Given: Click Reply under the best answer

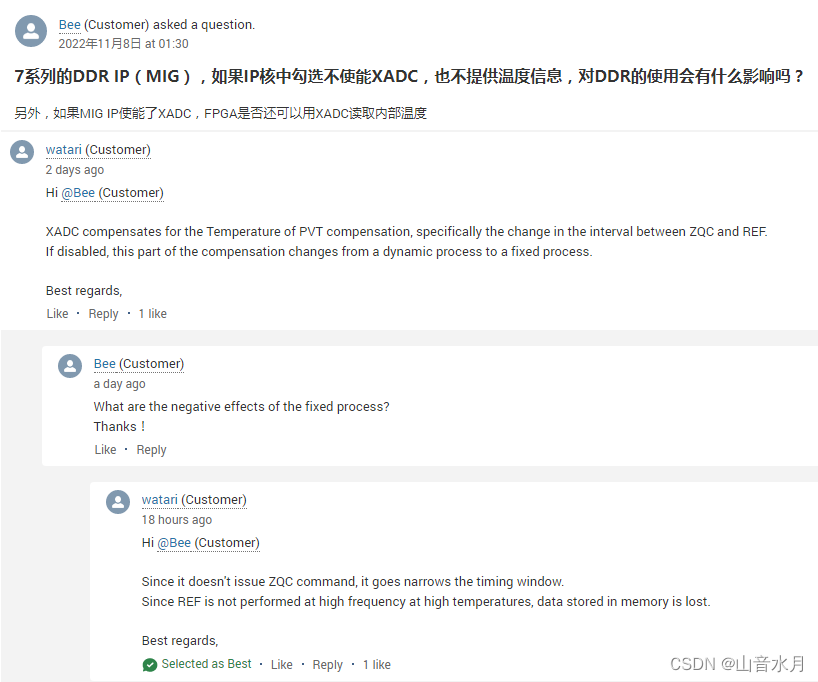Looking at the screenshot, I should (327, 664).
